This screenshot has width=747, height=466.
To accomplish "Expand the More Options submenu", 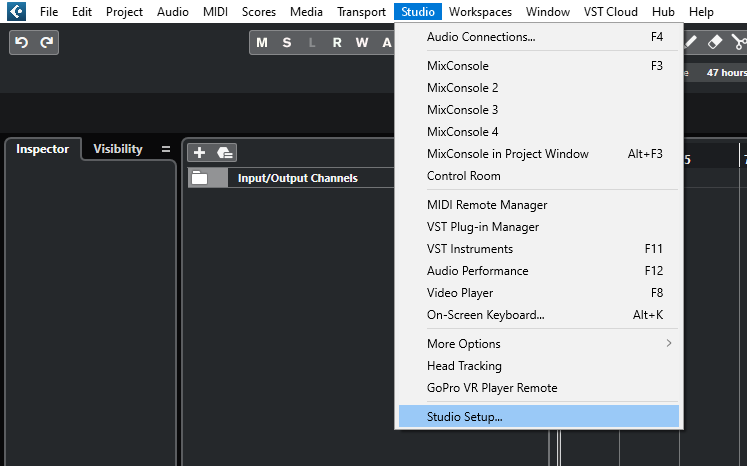I will pyautogui.click(x=539, y=344).
